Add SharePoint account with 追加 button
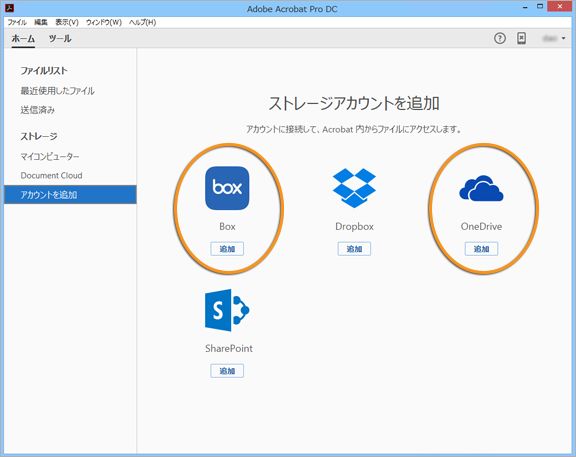576x457 pixels. pyautogui.click(x=227, y=371)
